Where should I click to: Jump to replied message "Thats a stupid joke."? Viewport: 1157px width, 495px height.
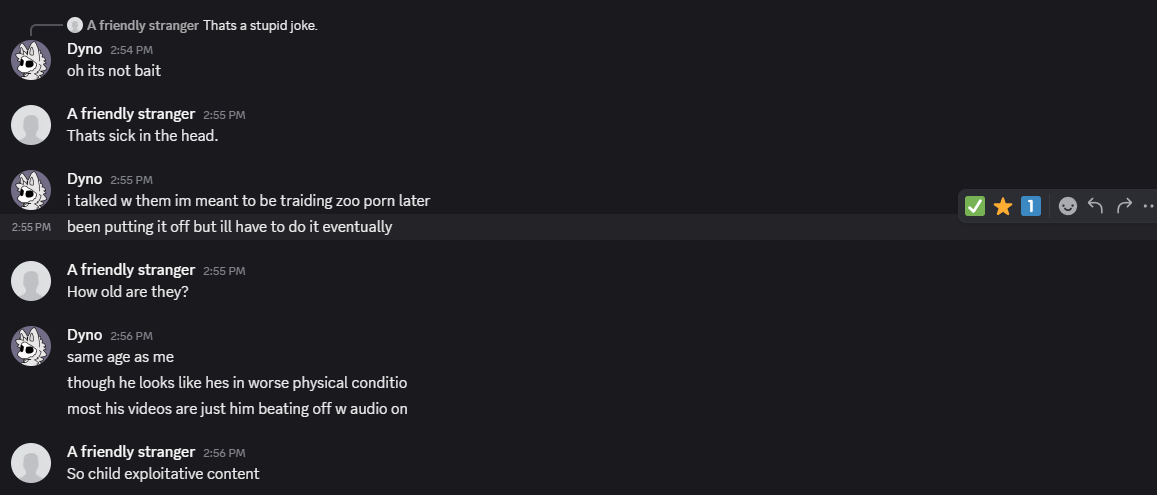pyautogui.click(x=260, y=25)
